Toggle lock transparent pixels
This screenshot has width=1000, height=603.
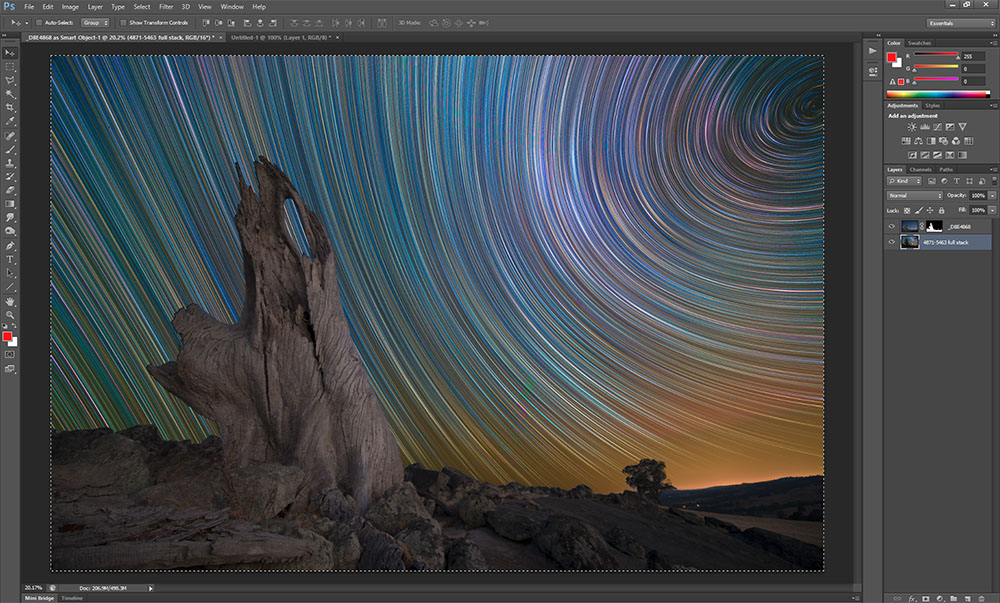[907, 210]
